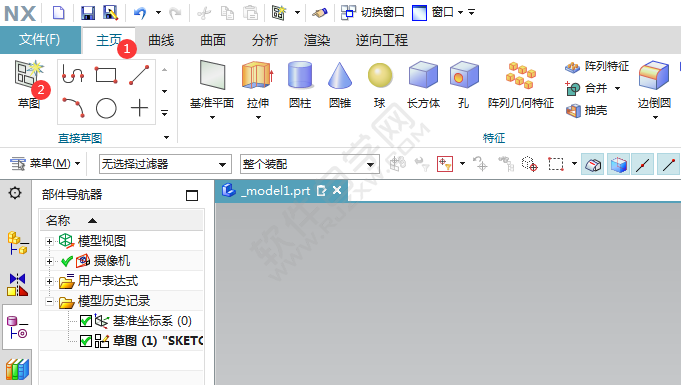Open the navigator settings gear icon
This screenshot has height=385, width=681.
click(x=15, y=193)
